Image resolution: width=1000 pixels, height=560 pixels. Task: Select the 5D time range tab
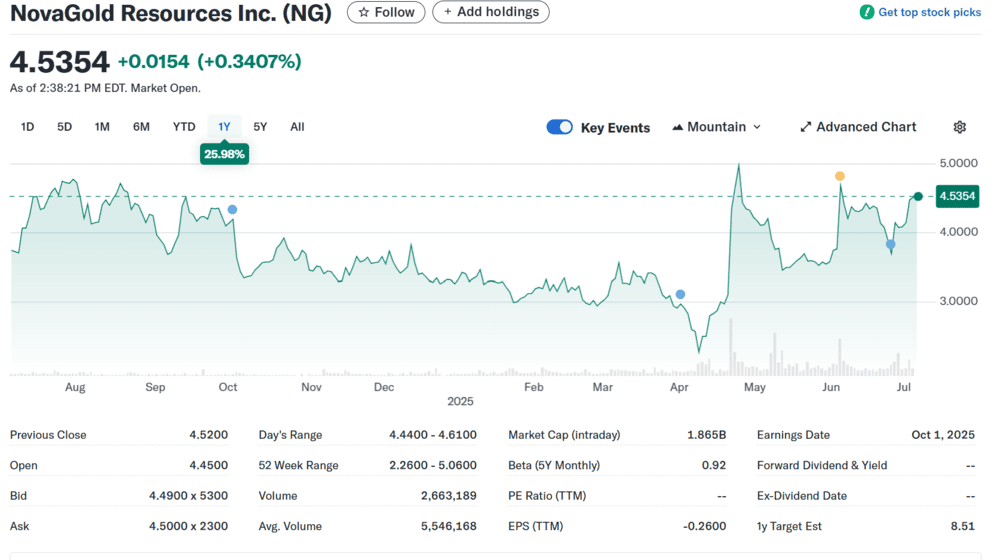(64, 127)
